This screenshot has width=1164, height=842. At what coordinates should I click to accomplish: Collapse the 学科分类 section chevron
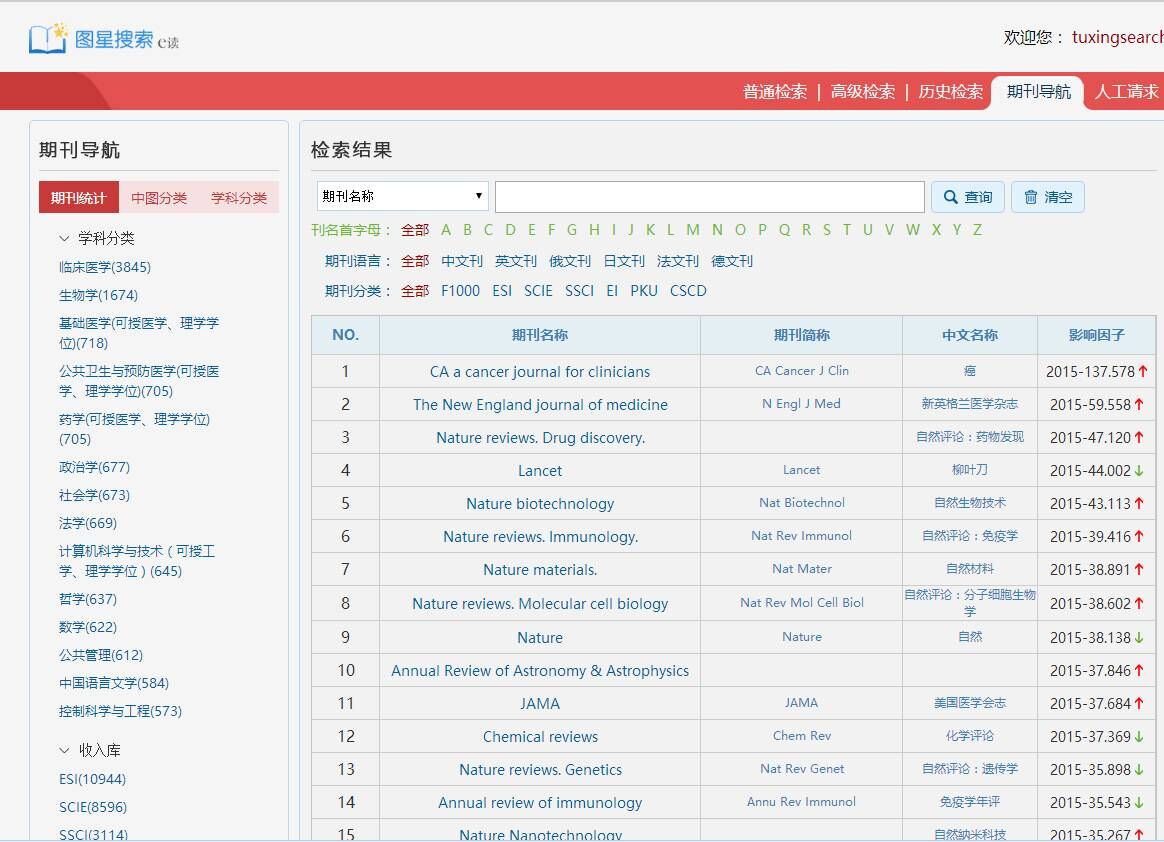[65, 238]
